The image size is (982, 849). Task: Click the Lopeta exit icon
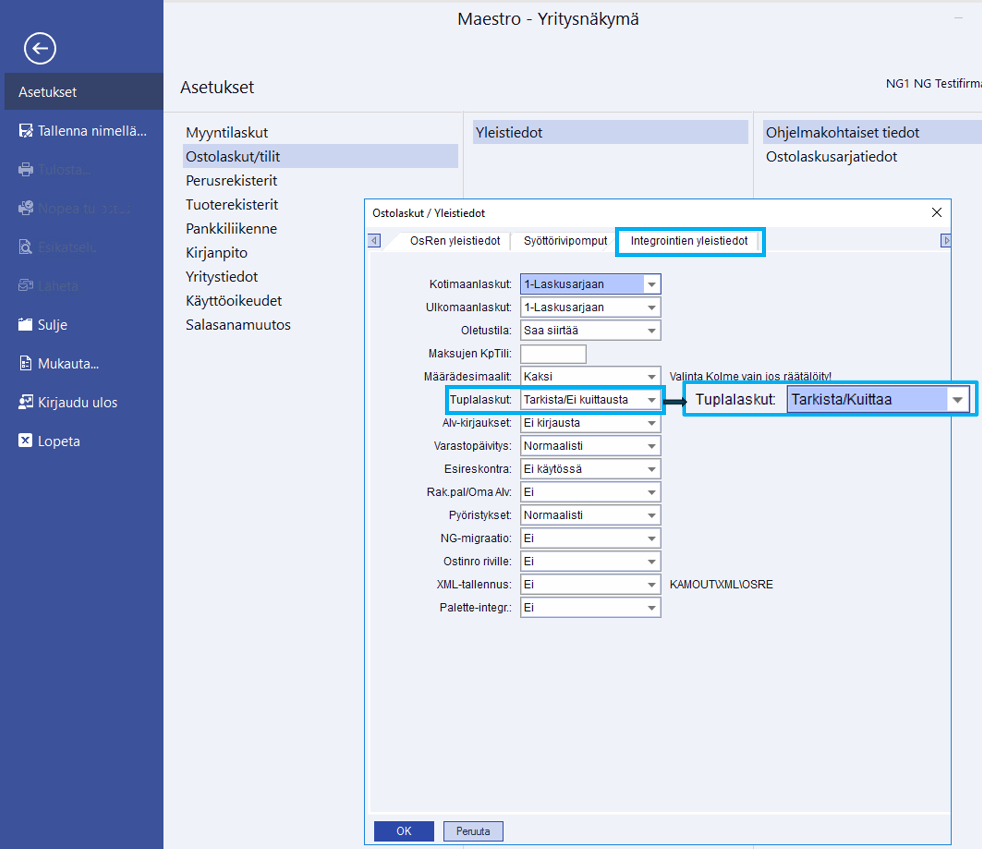[26, 441]
